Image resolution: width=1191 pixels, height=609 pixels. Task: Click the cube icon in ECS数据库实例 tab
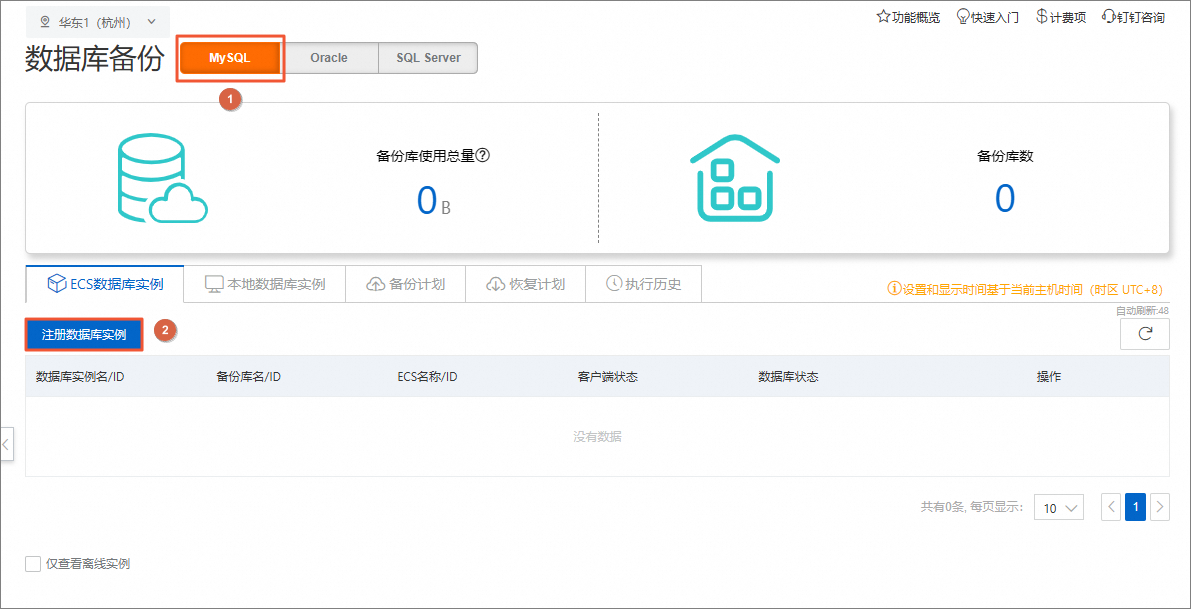(x=57, y=285)
